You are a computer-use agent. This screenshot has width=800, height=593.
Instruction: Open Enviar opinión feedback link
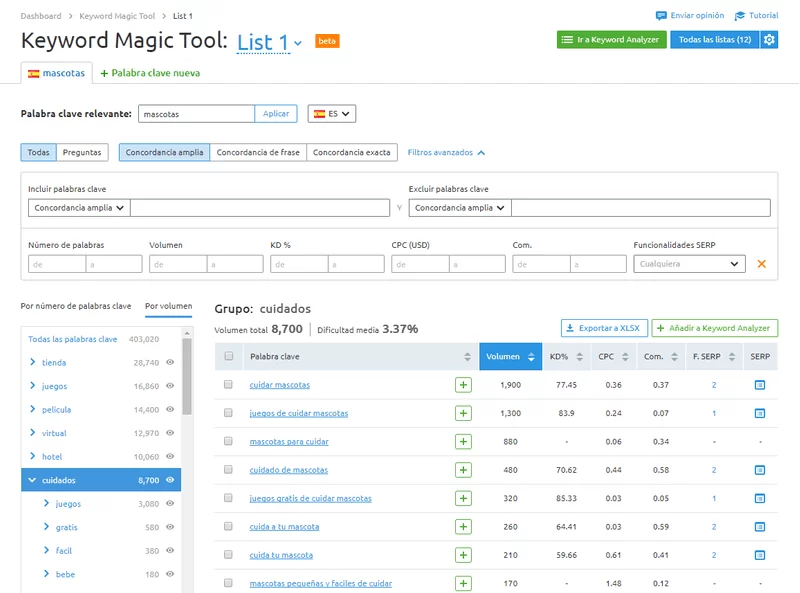(x=690, y=15)
